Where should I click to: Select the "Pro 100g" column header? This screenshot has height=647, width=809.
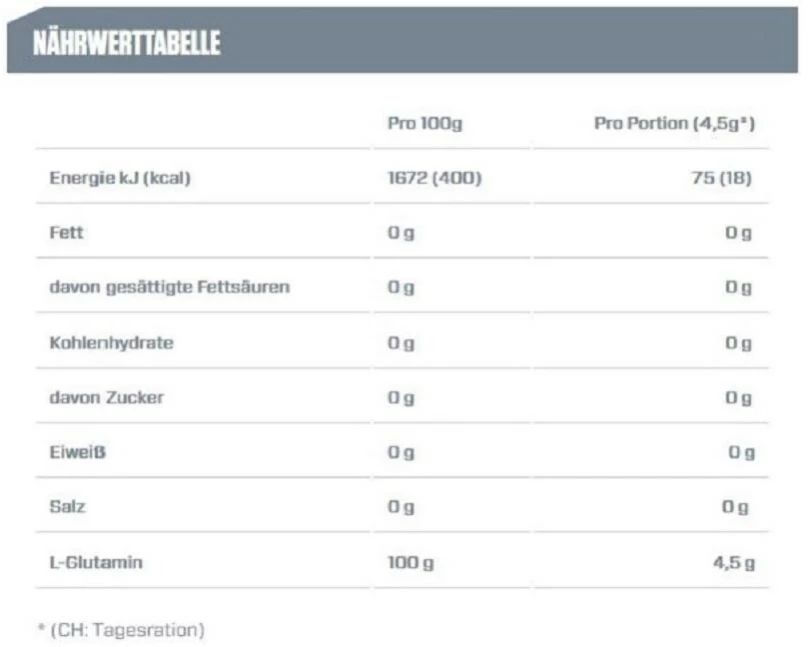[425, 124]
